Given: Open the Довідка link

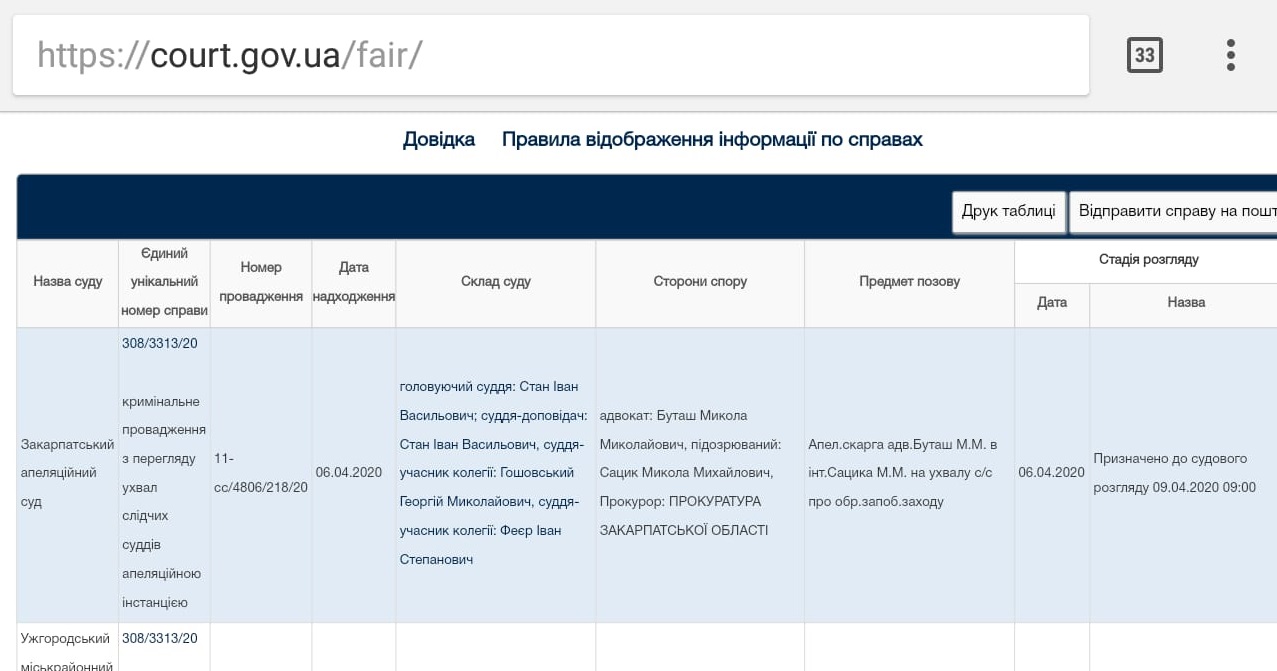Looking at the screenshot, I should [x=439, y=139].
